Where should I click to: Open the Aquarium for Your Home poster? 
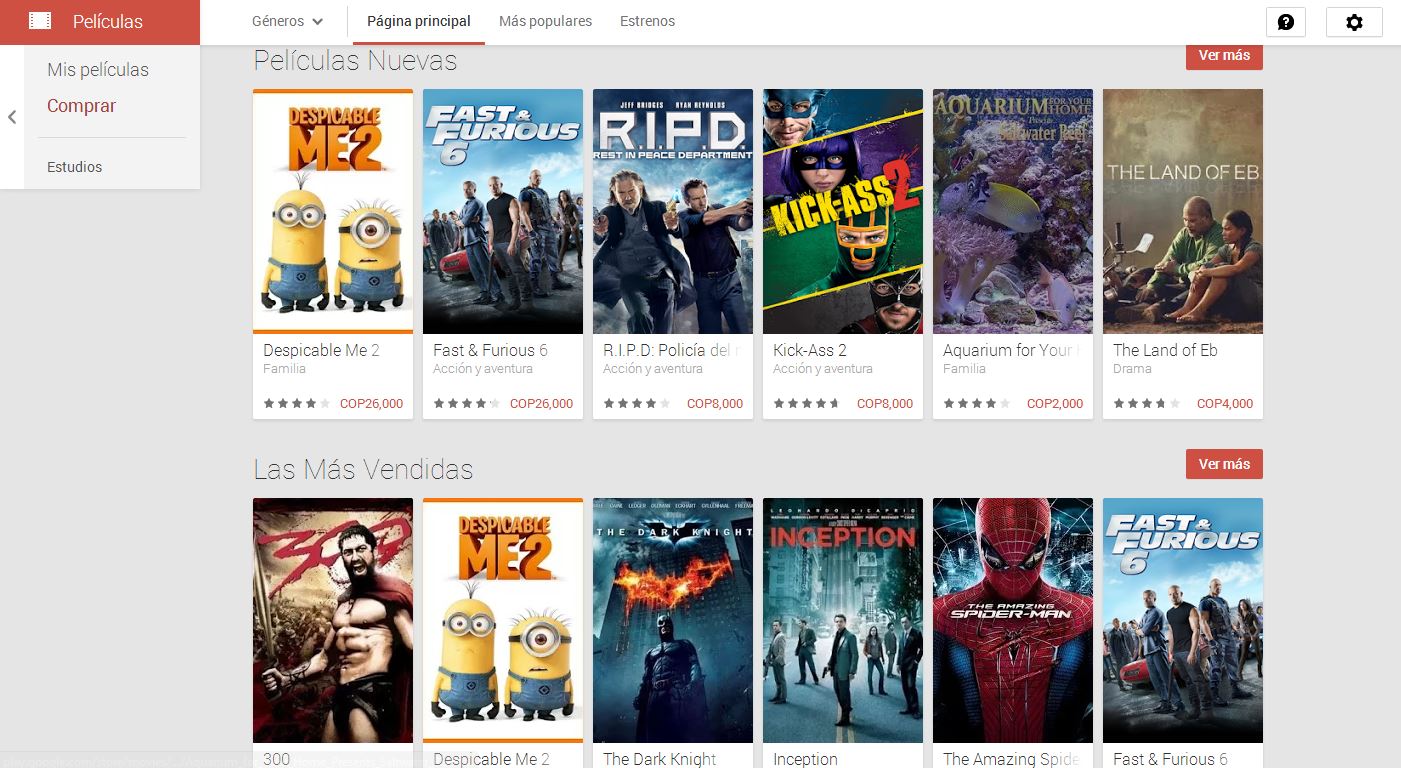point(1013,211)
